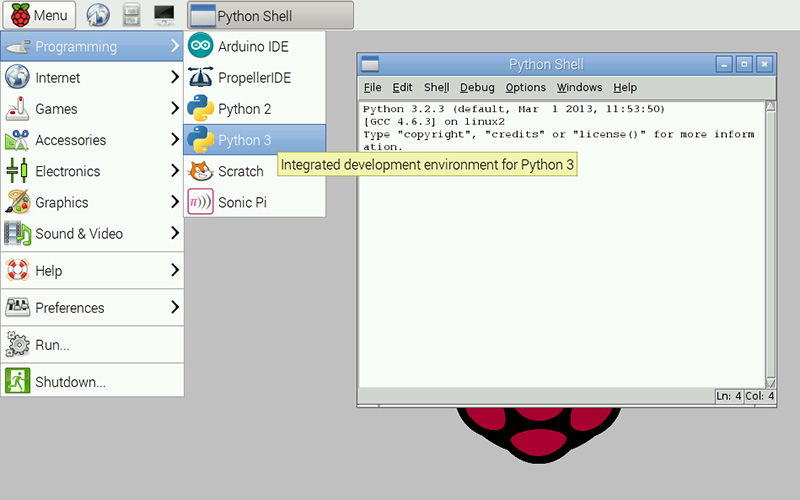The width and height of the screenshot is (800, 500).
Task: Click the Python 2 snake icon
Action: [x=201, y=108]
